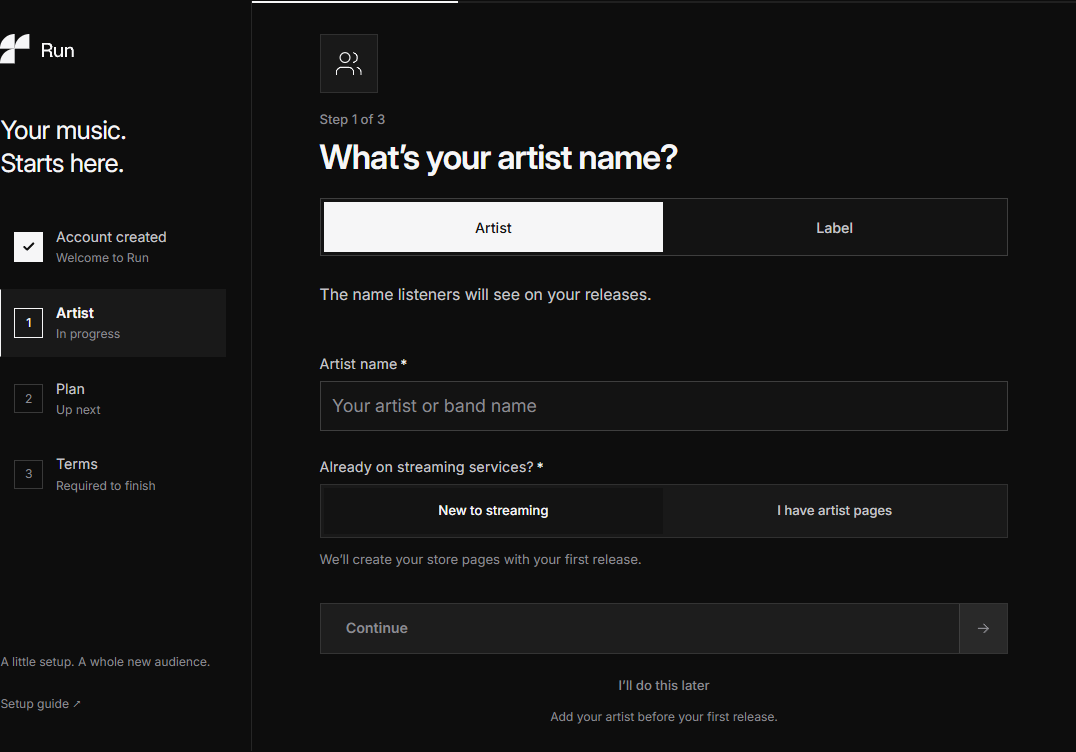Click 'Add your artist before your first release' text
Viewport: 1076px width, 752px height.
pyautogui.click(x=664, y=717)
